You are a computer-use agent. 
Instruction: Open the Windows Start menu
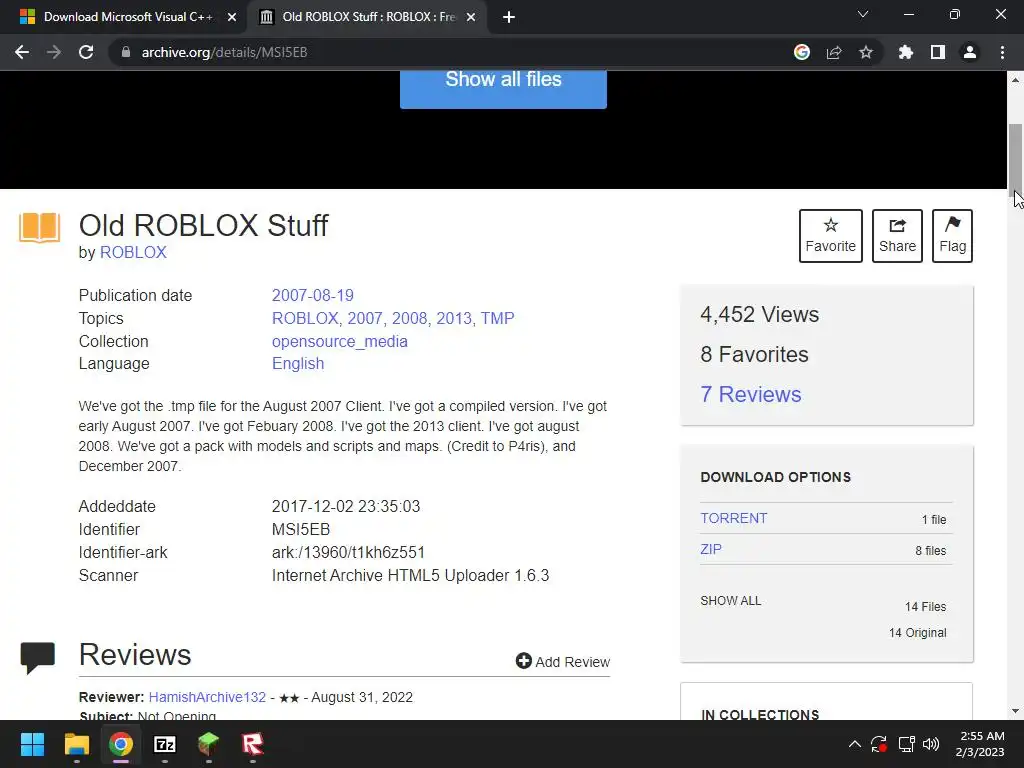33,744
